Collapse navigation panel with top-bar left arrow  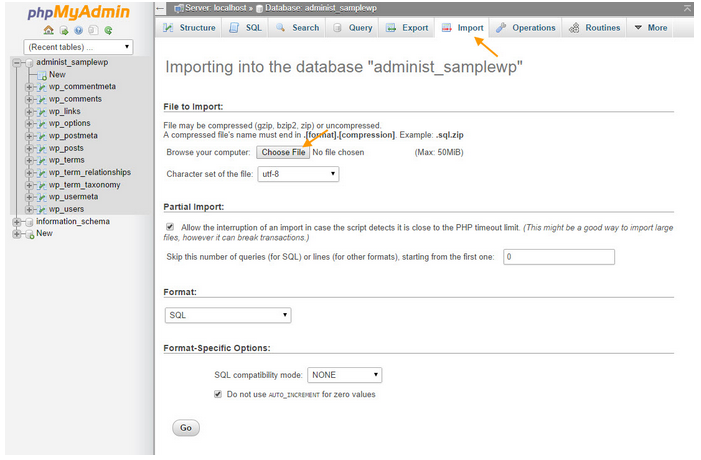click(160, 8)
